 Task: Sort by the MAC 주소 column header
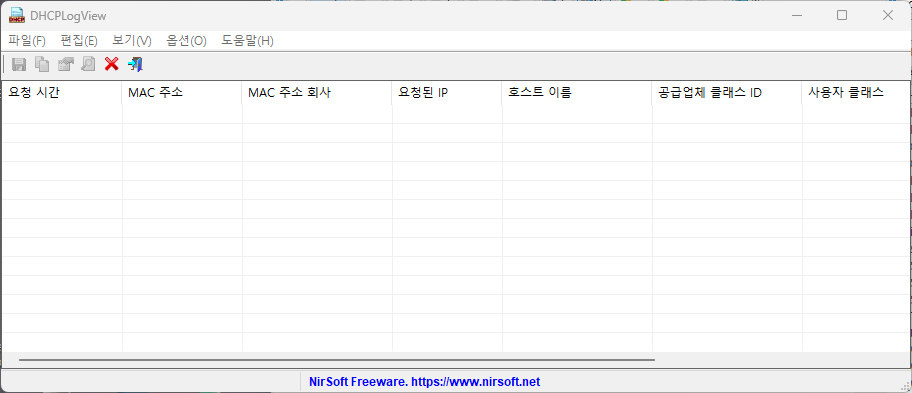tap(181, 93)
